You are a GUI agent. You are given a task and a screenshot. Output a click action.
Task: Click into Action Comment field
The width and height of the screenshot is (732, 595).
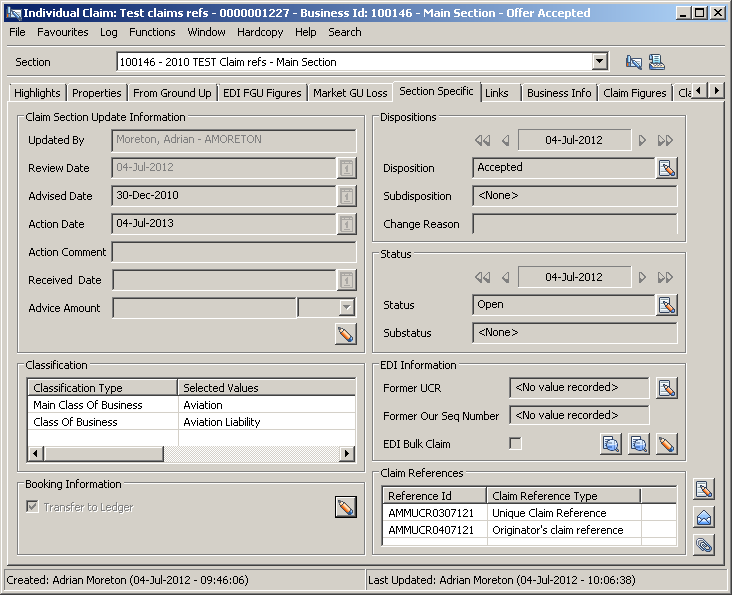(x=234, y=252)
